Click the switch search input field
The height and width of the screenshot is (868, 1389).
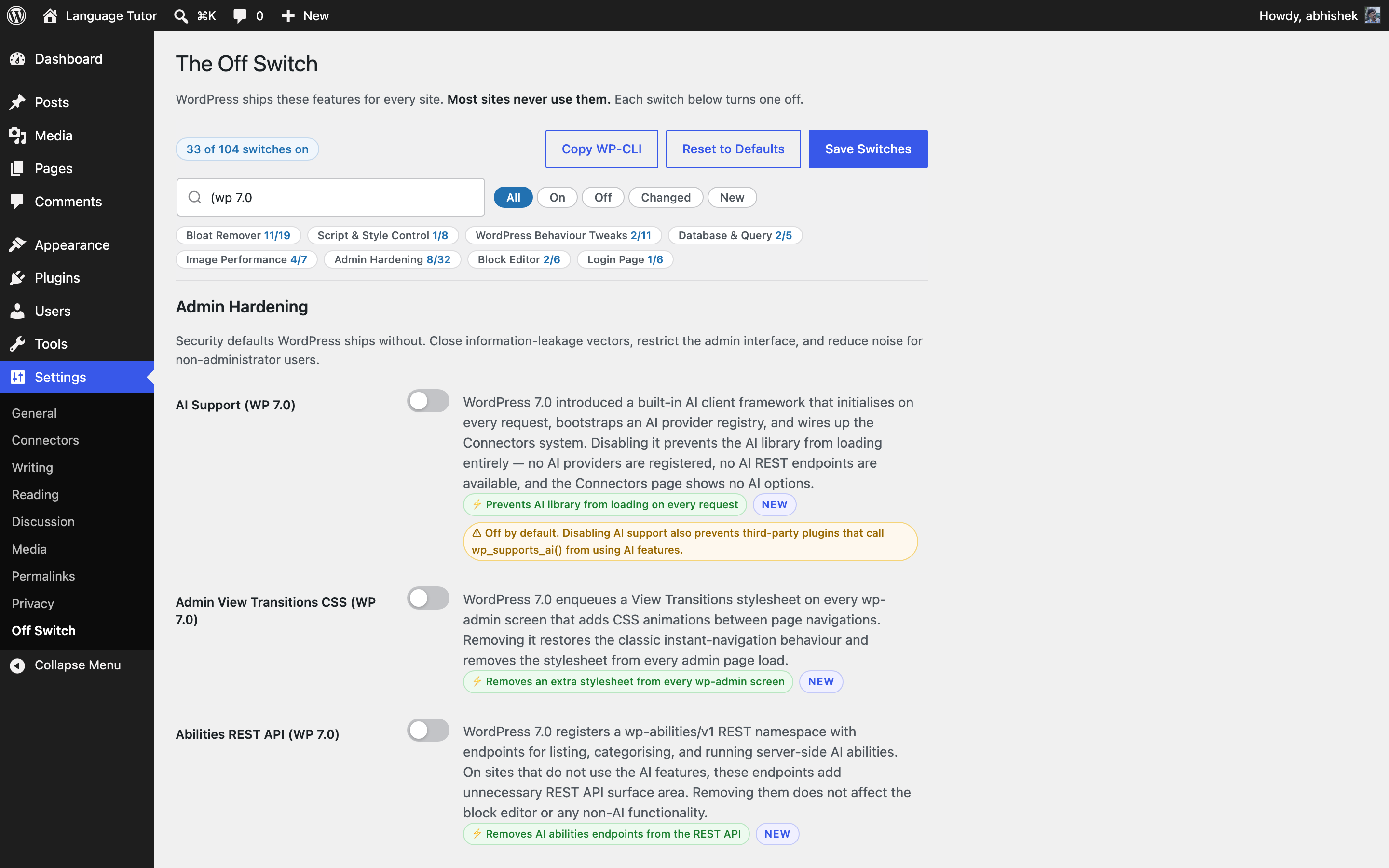tap(330, 198)
